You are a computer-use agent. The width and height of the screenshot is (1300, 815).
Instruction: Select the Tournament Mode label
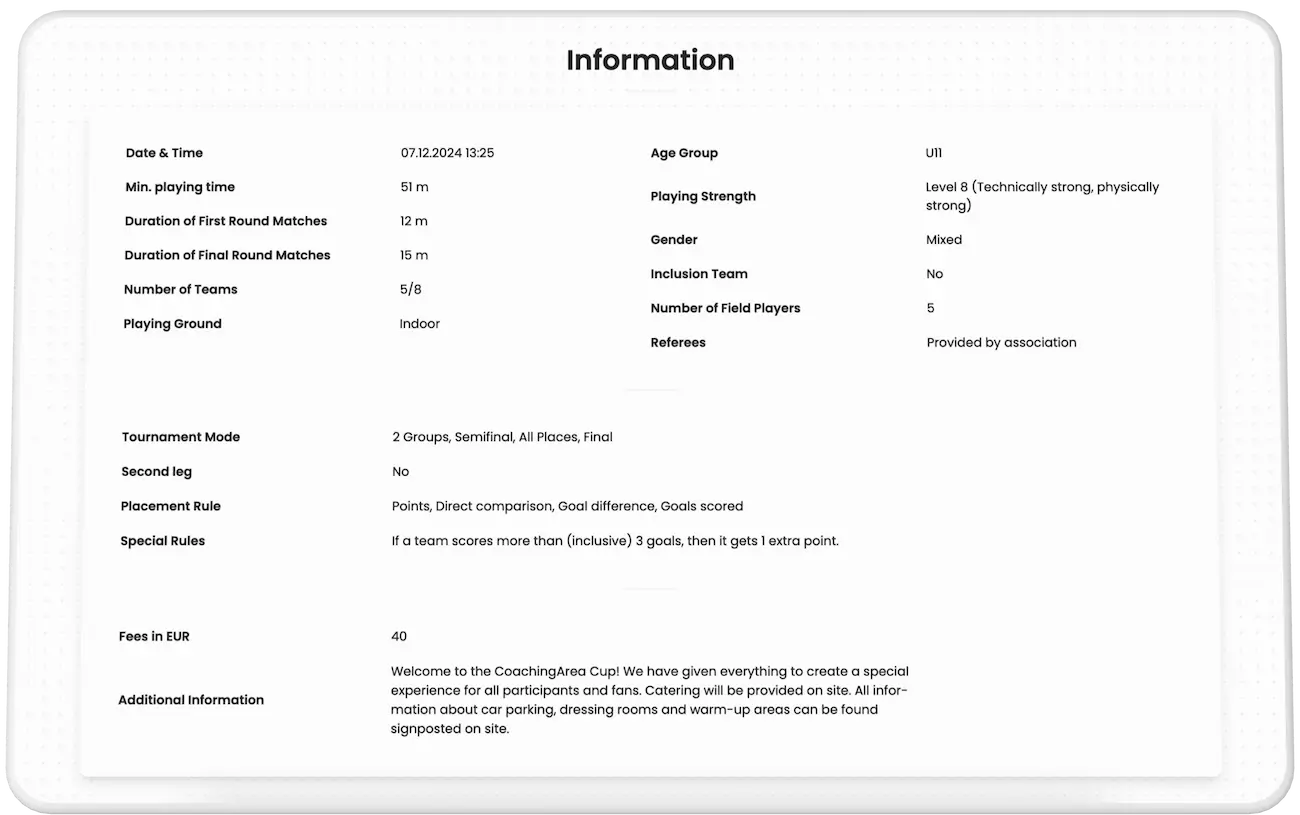tap(181, 437)
